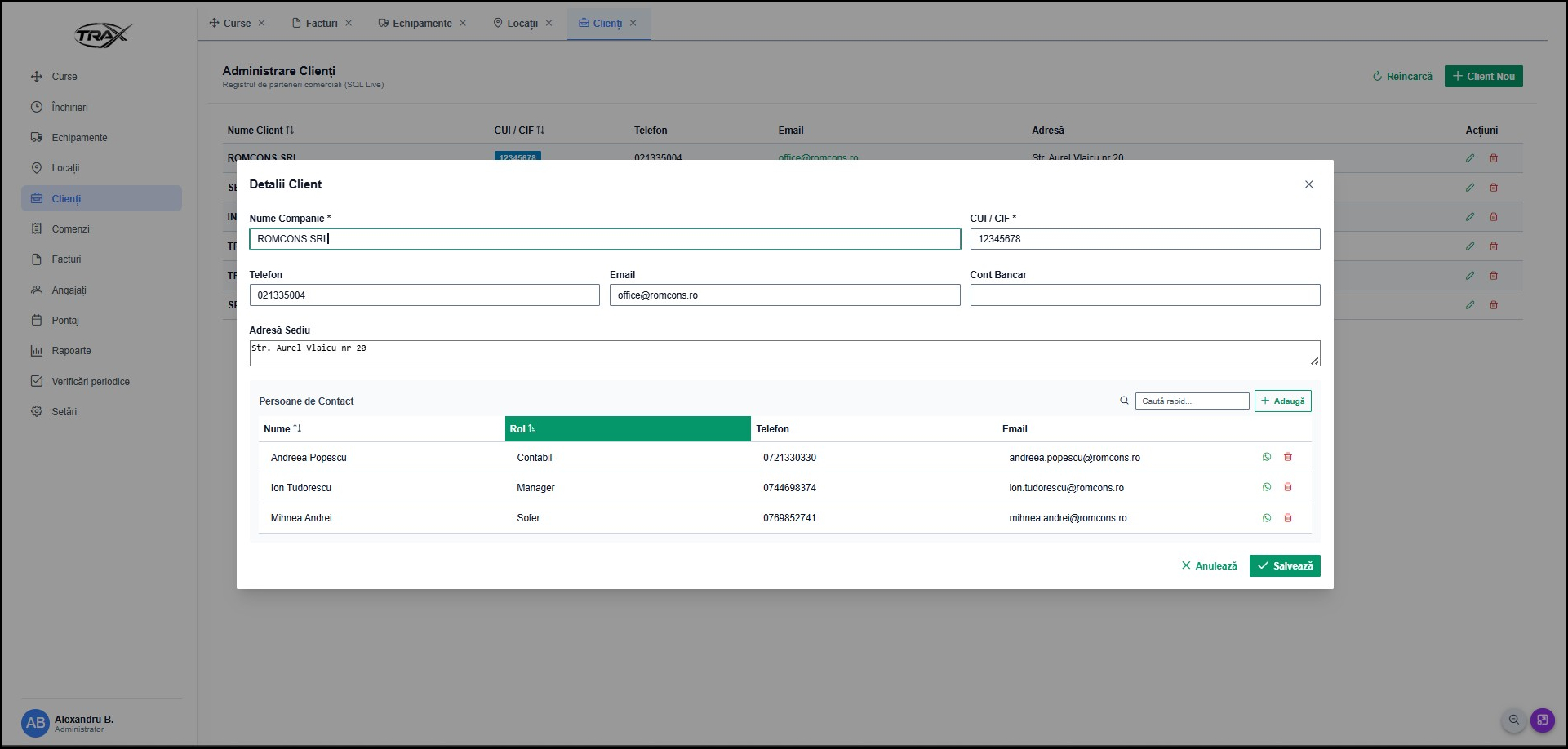Click the Cont Bancar input field
The height and width of the screenshot is (749, 1568).
(1144, 295)
